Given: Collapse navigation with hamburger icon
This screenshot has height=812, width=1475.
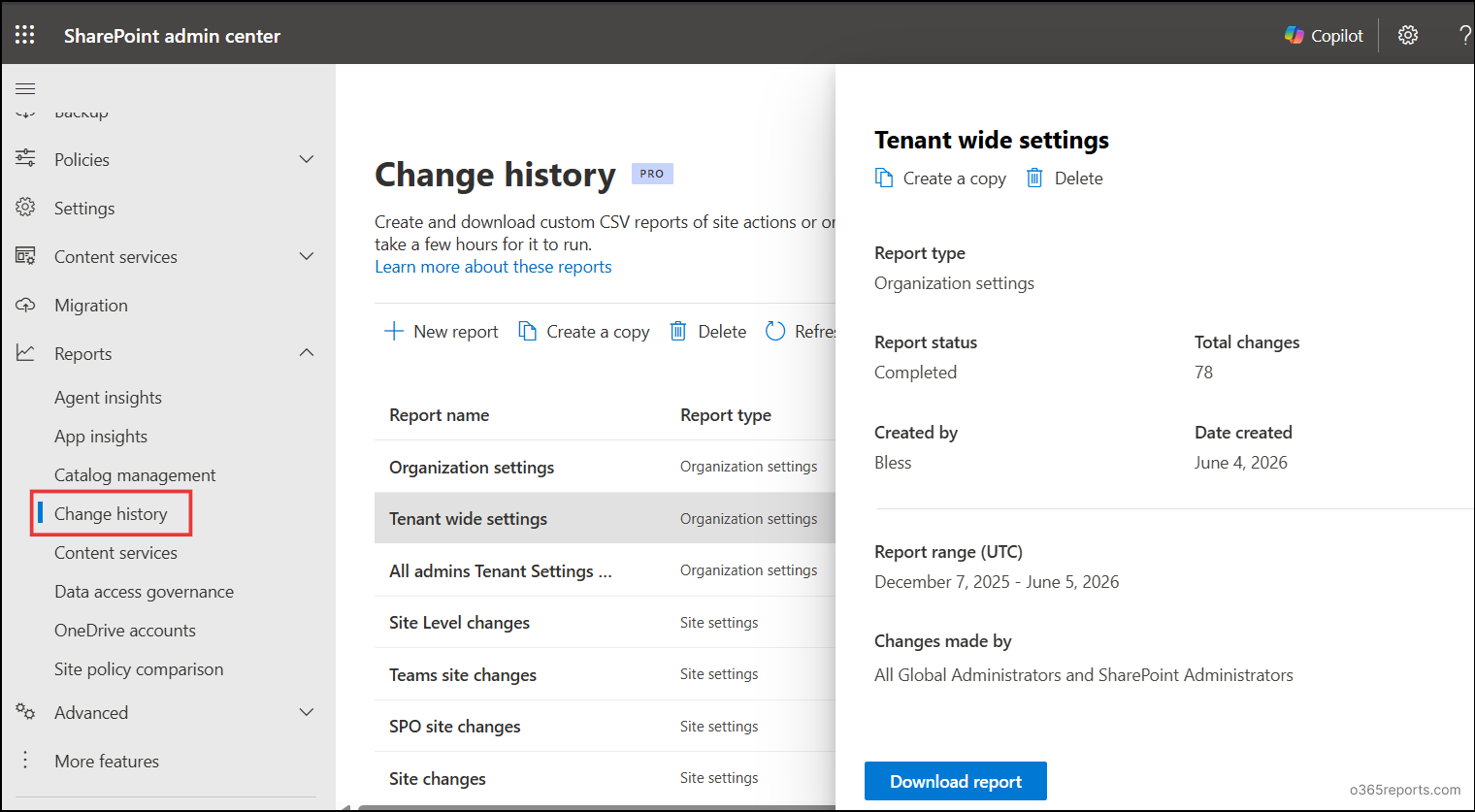Looking at the screenshot, I should (25, 88).
